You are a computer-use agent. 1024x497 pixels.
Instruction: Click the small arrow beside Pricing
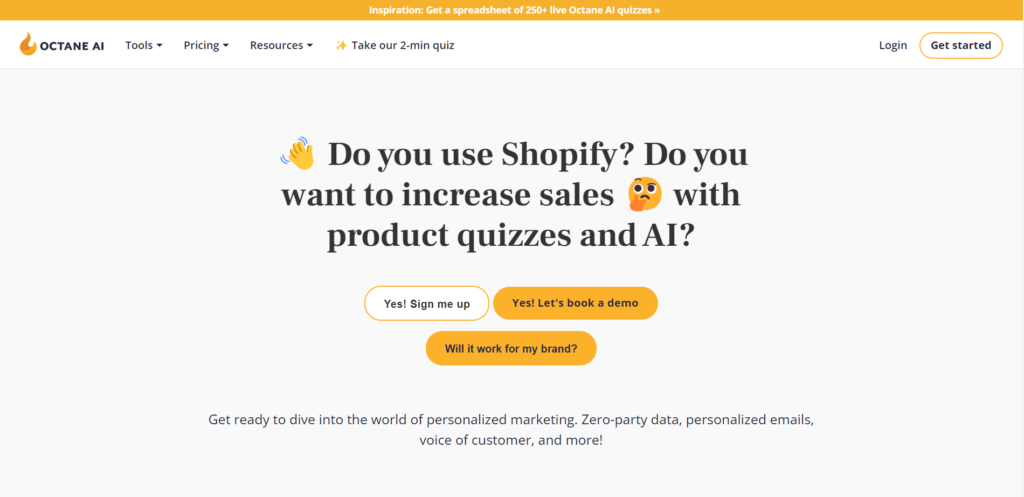coord(226,46)
